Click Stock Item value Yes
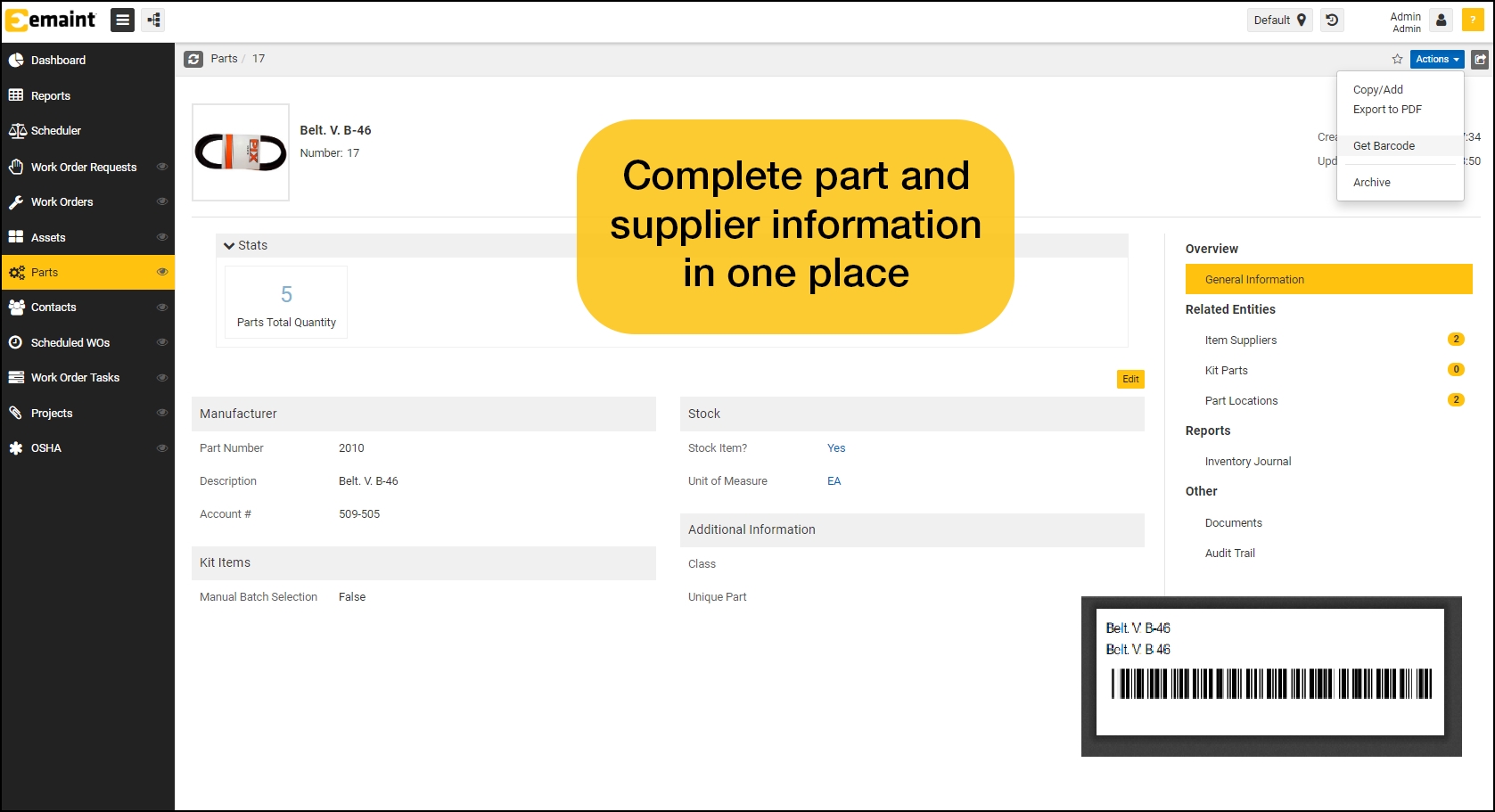 (836, 447)
